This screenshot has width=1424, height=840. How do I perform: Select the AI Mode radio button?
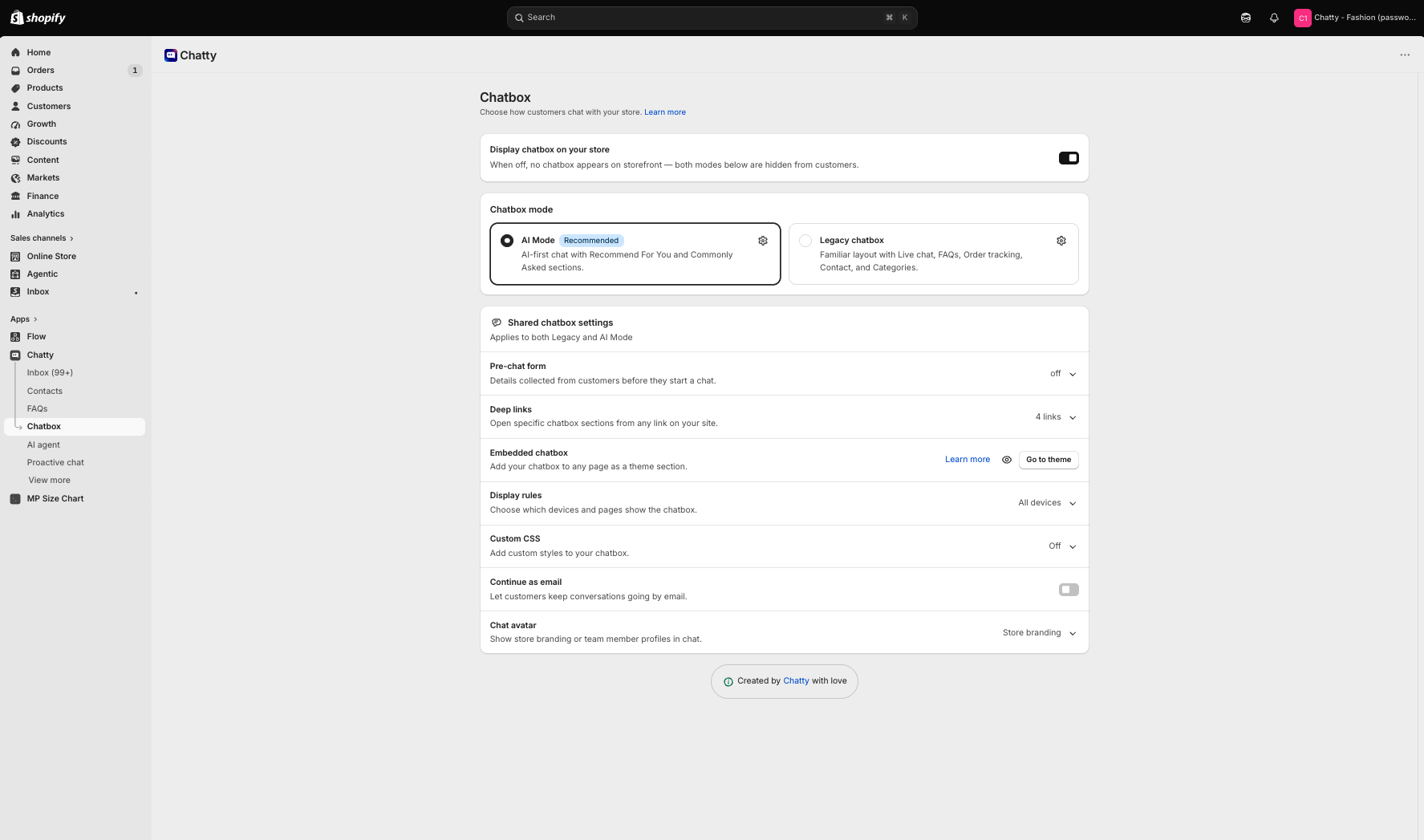tap(507, 241)
